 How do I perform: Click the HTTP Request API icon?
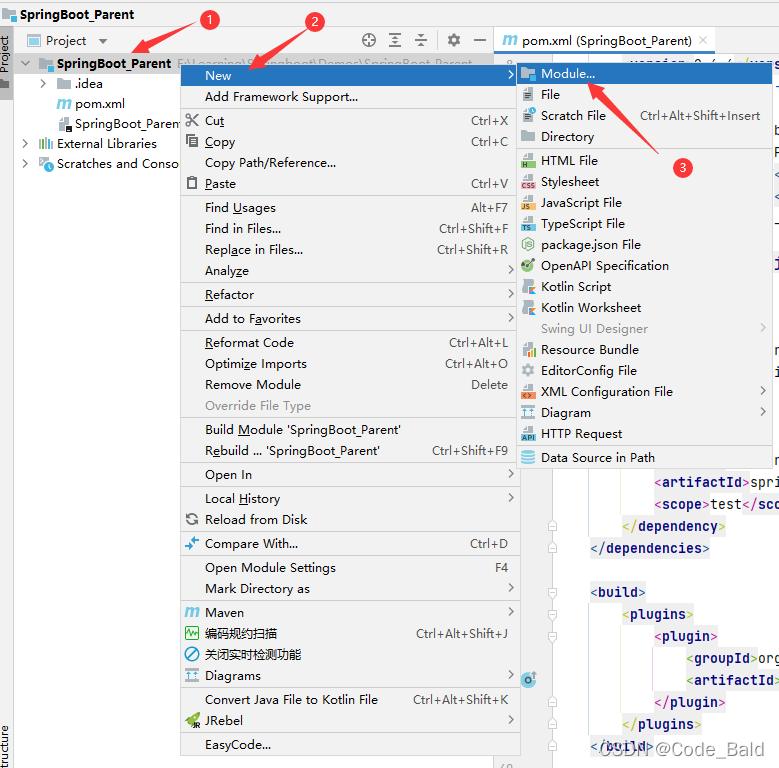click(528, 434)
